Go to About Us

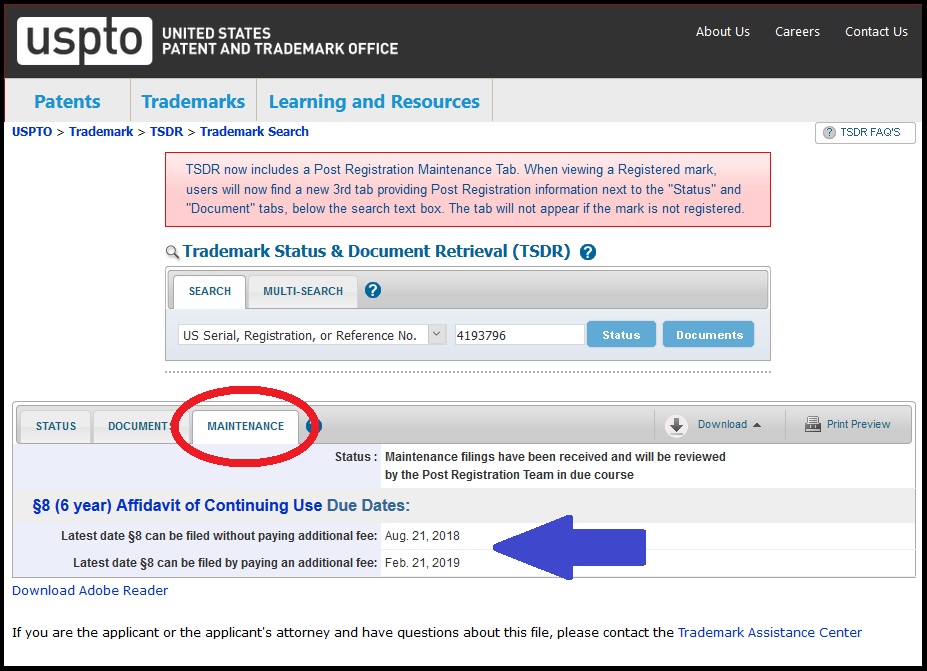(722, 32)
